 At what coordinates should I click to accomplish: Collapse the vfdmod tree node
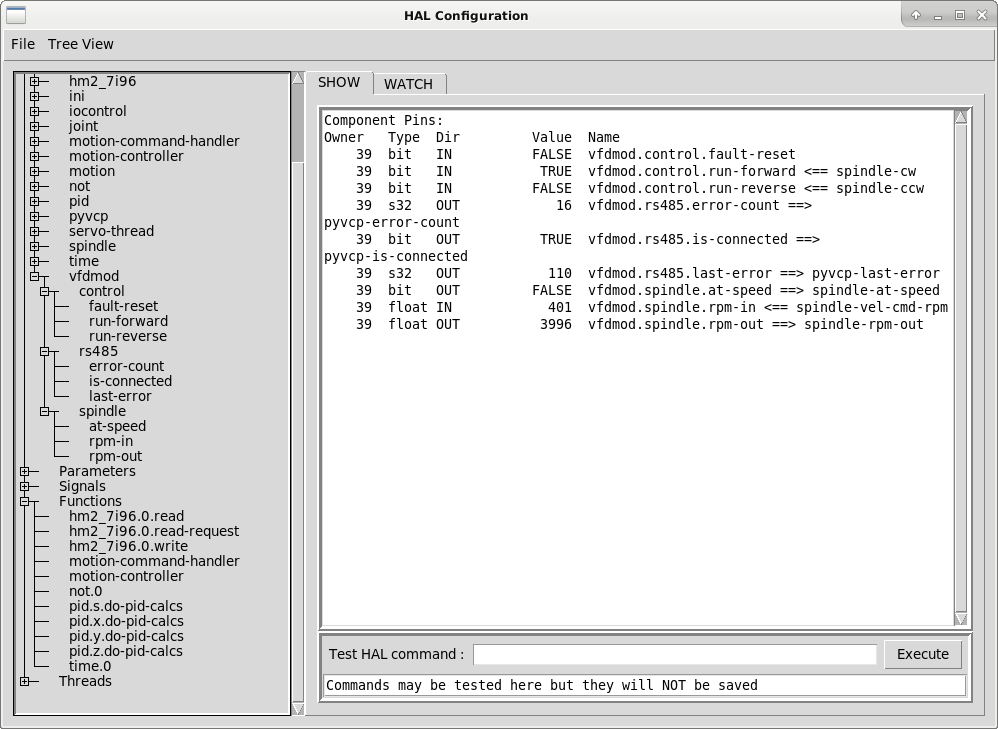pyautogui.click(x=34, y=276)
